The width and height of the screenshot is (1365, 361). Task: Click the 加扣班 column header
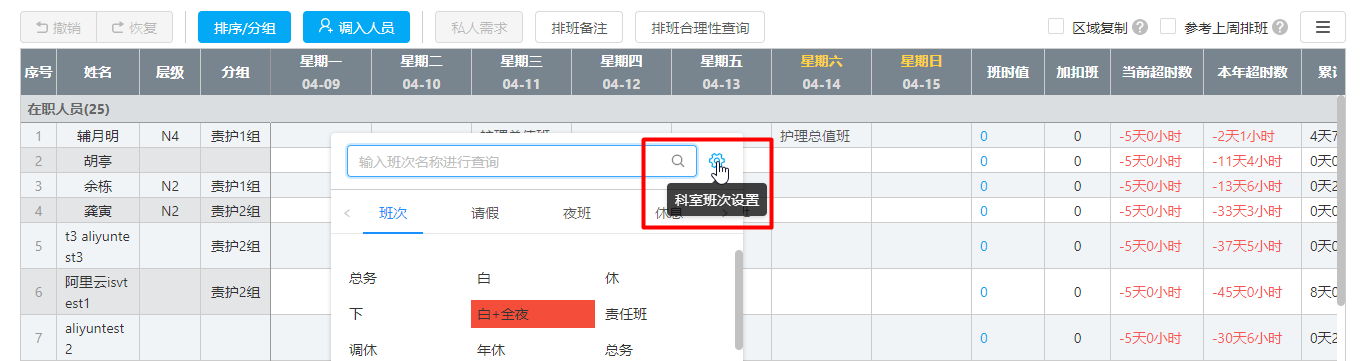[1077, 73]
